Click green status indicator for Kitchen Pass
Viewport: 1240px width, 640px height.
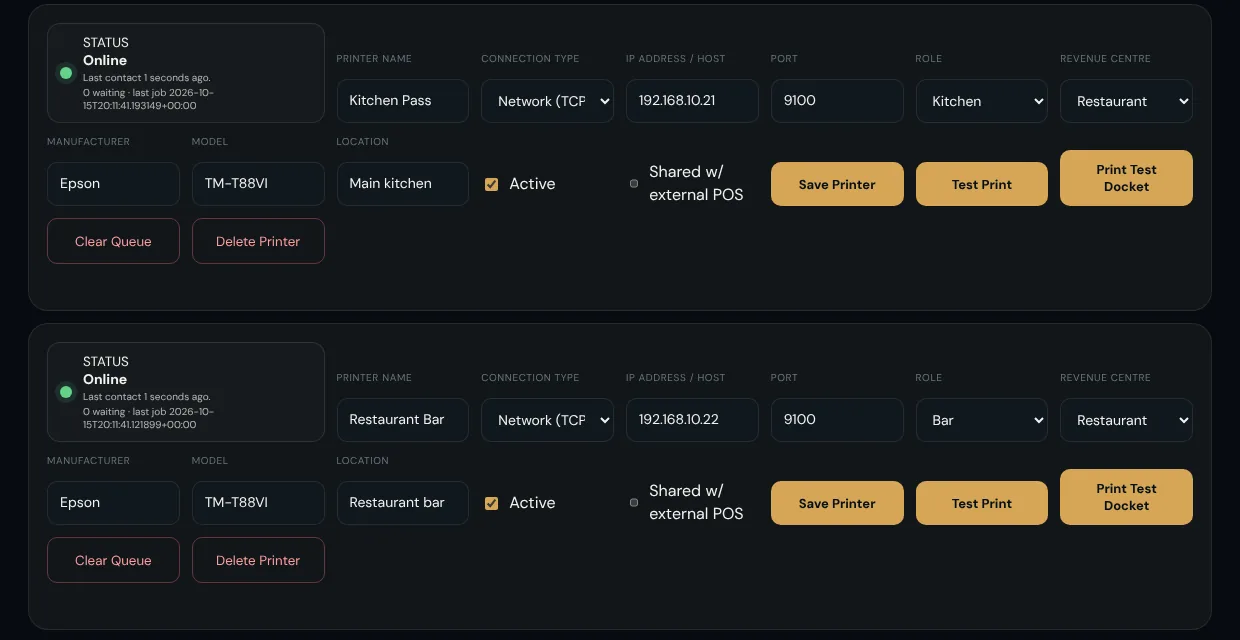(66, 73)
